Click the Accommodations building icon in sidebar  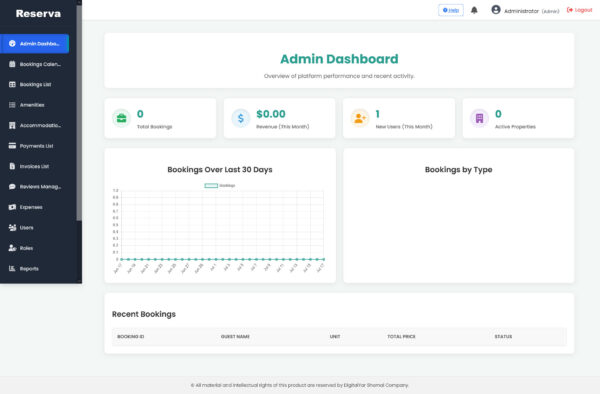pos(12,125)
